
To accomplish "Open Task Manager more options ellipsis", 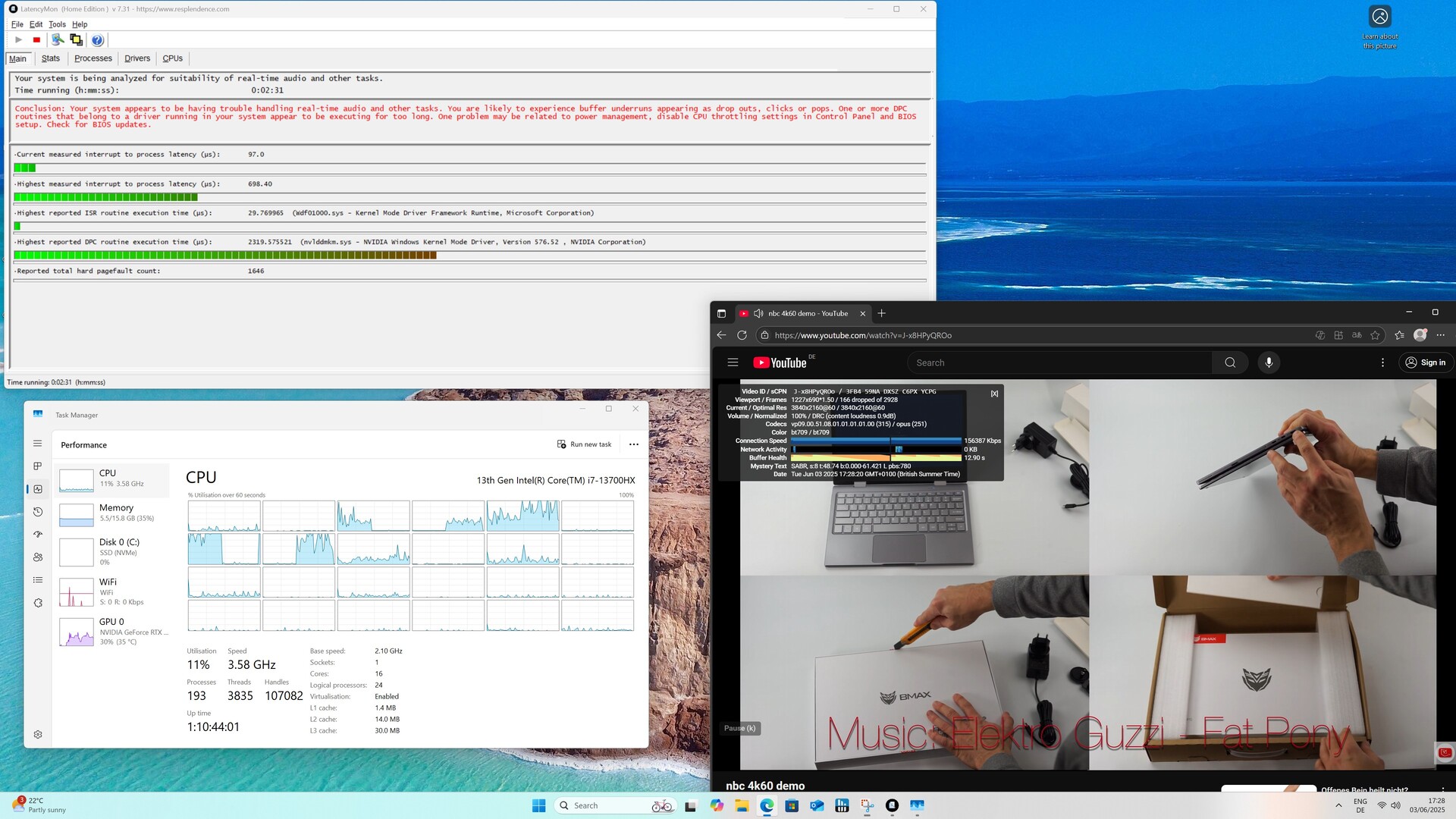I will (634, 444).
